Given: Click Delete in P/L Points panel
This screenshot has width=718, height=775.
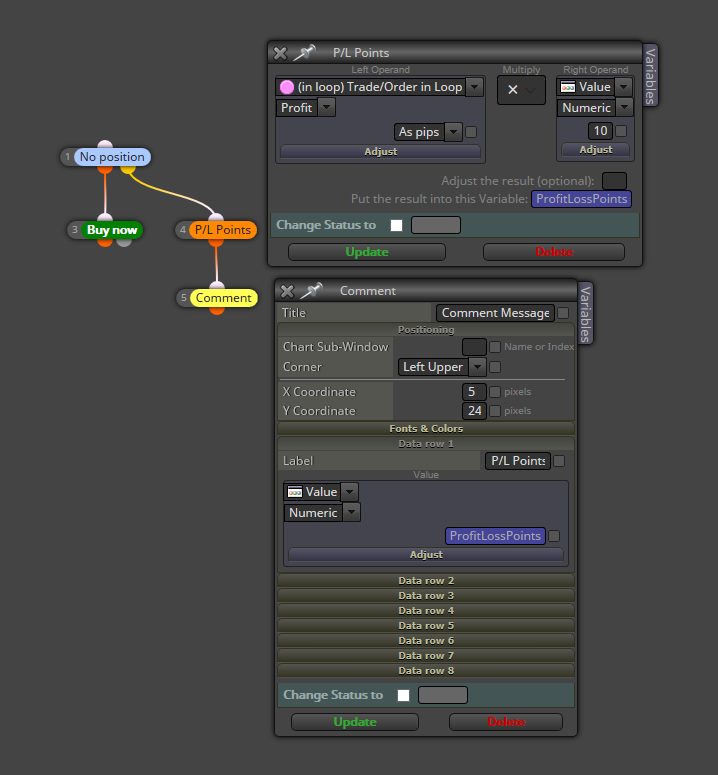Looking at the screenshot, I should 554,252.
